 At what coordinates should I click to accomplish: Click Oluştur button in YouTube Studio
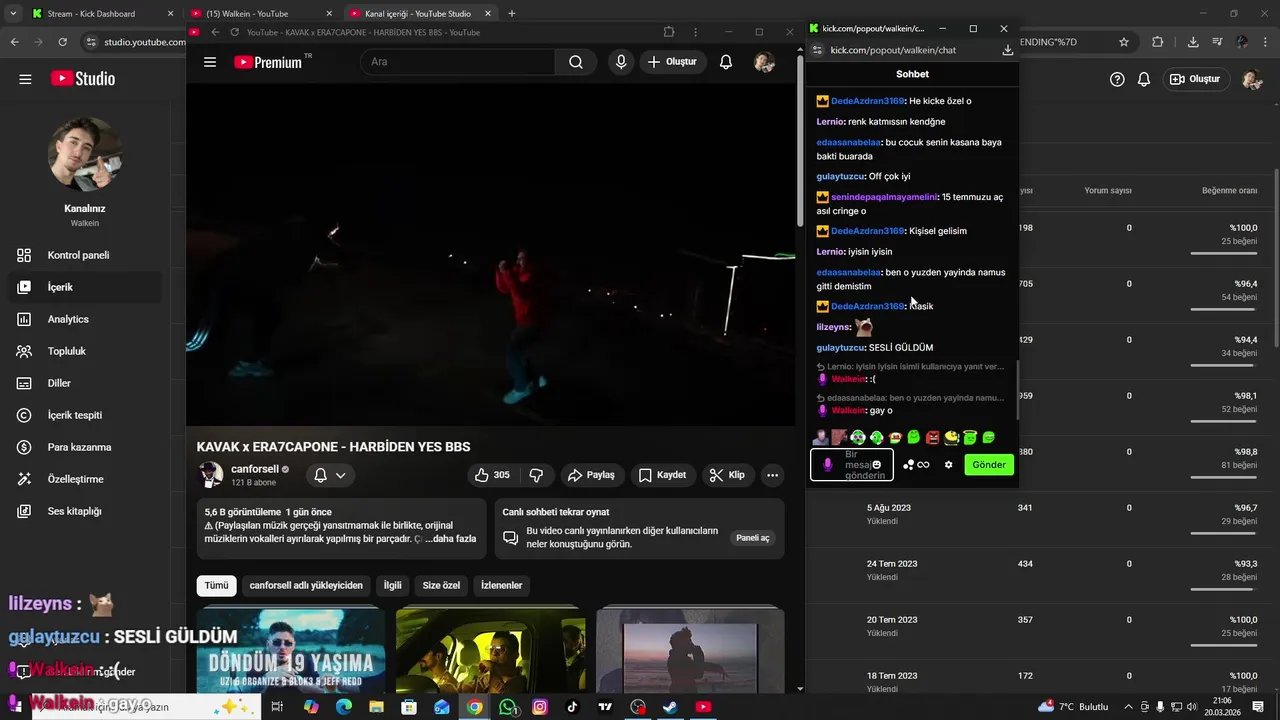pyautogui.click(x=1196, y=79)
